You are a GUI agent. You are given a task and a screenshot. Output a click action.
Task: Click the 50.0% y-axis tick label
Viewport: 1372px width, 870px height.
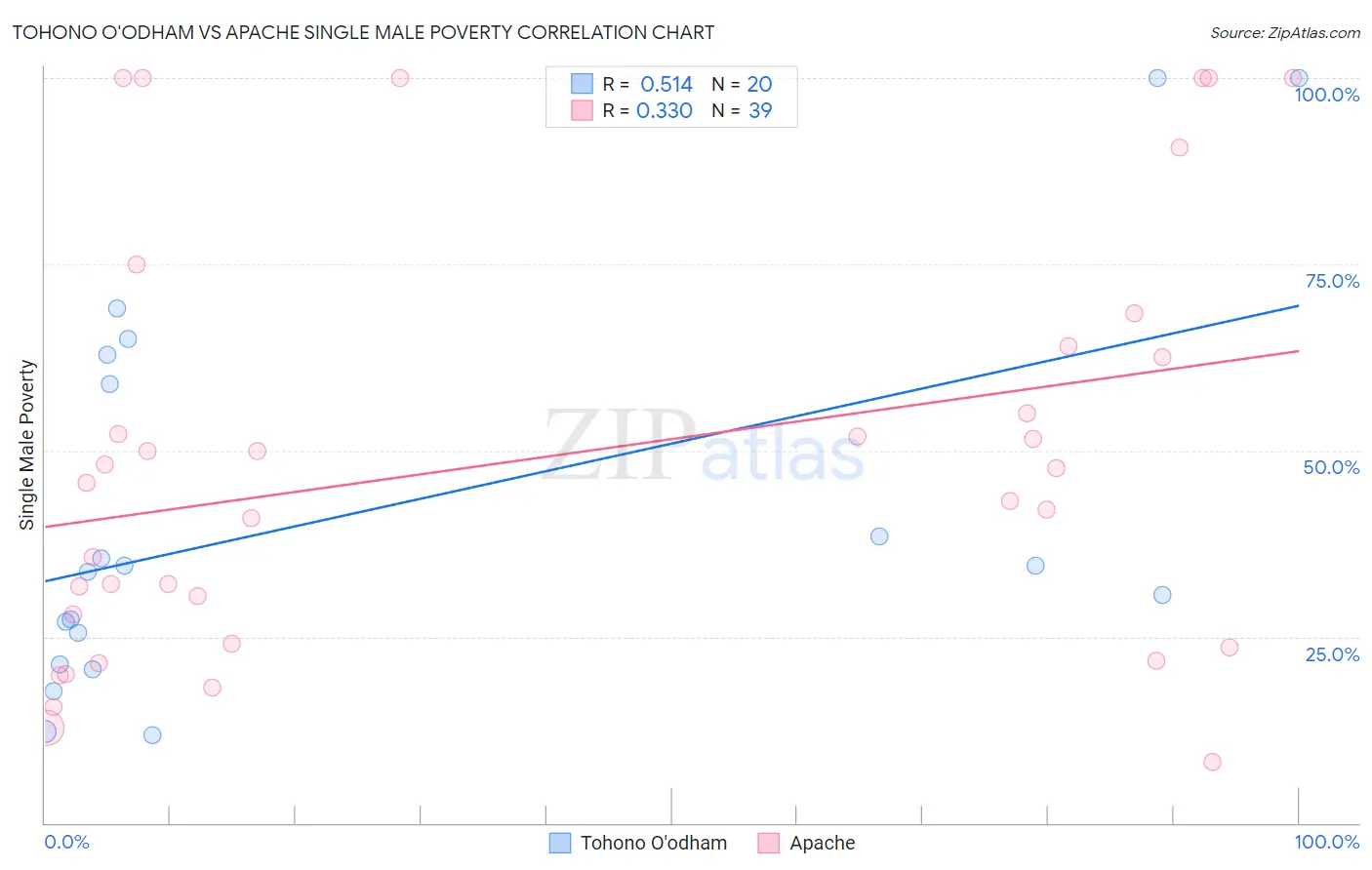[1331, 467]
